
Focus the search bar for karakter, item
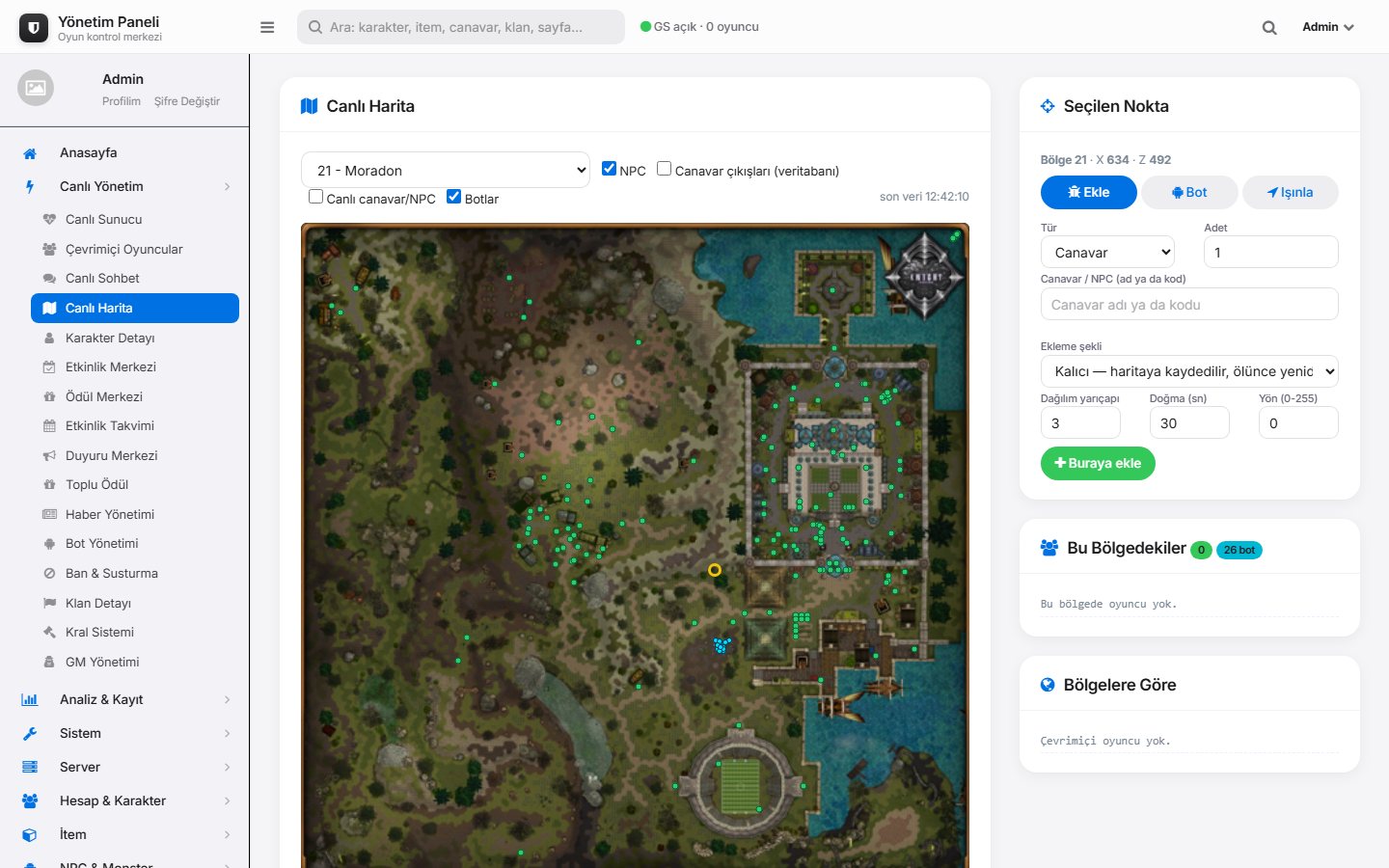[461, 27]
